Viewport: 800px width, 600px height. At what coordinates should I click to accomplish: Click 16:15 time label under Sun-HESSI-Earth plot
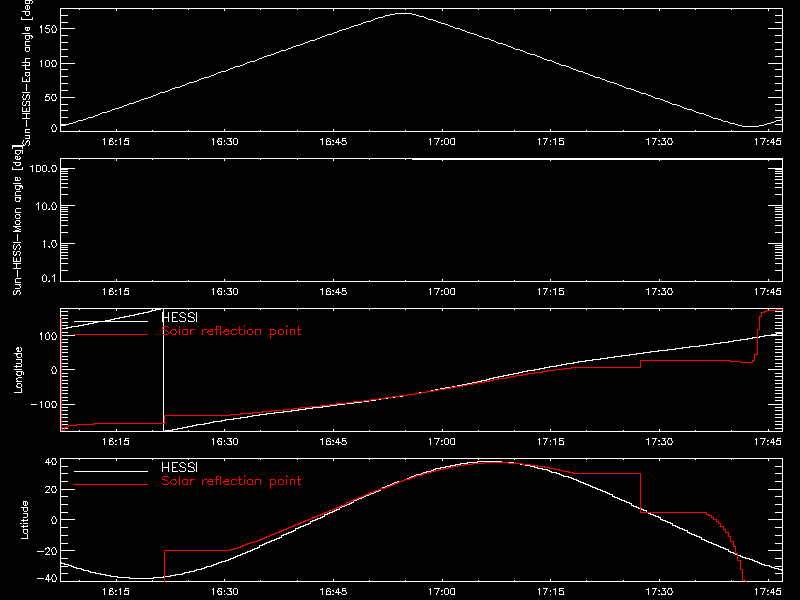tap(116, 142)
